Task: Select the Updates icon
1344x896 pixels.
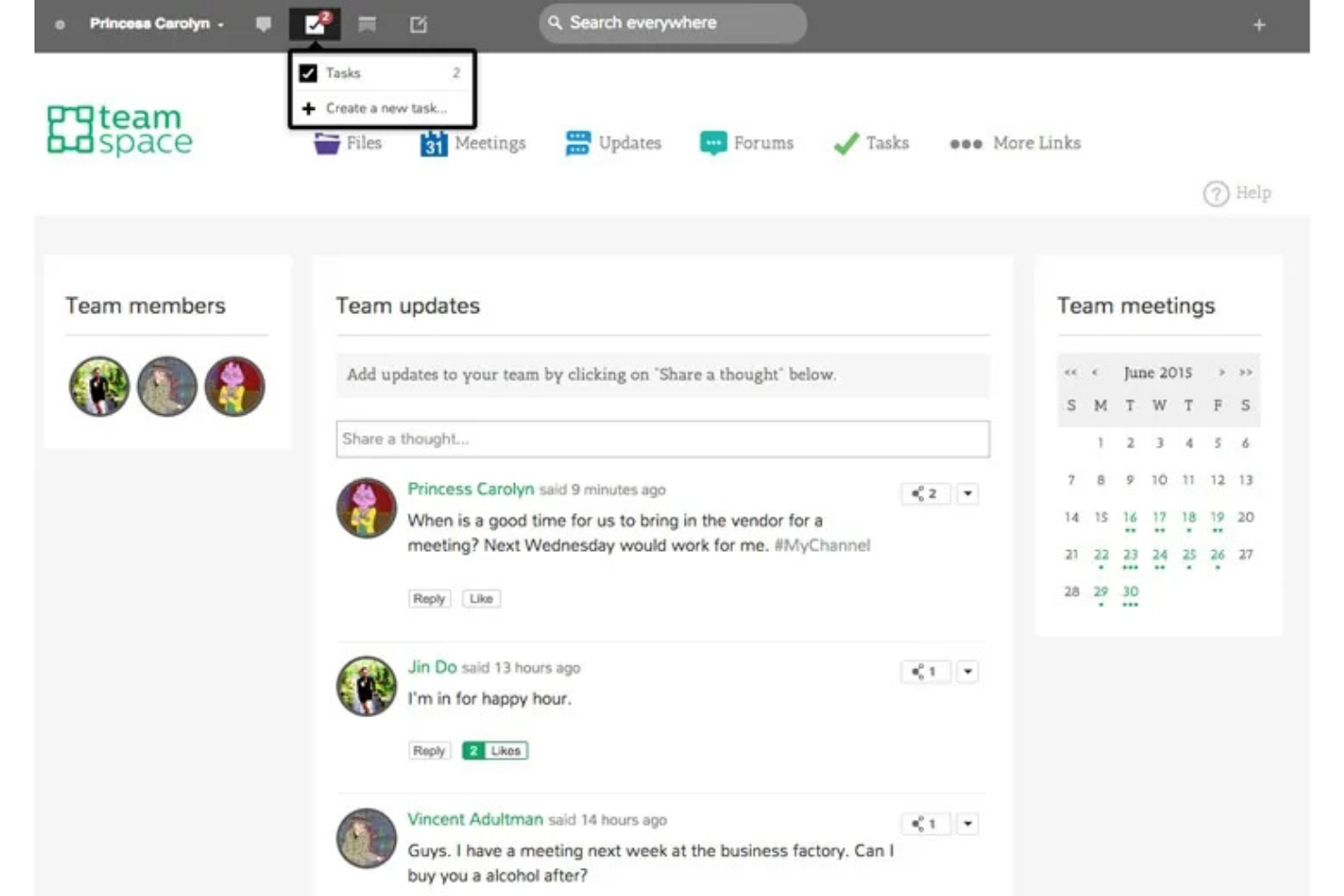Action: pos(578,143)
